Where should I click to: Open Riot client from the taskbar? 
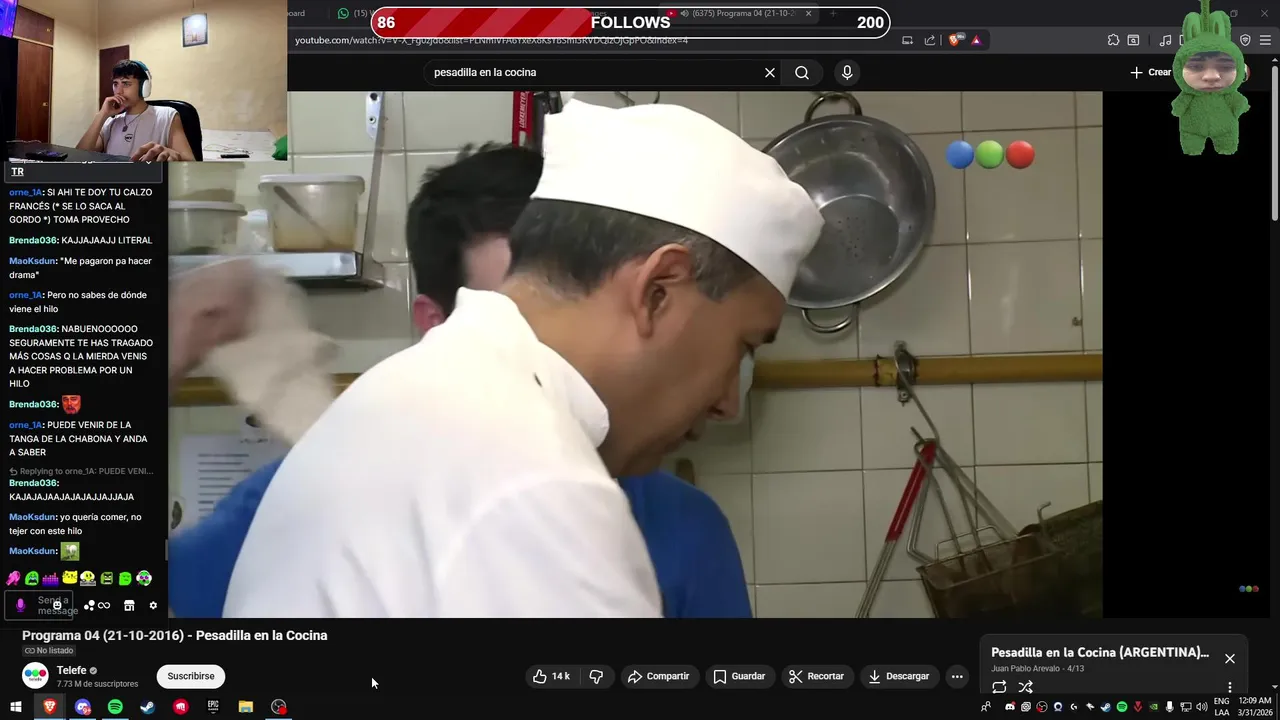pos(181,707)
